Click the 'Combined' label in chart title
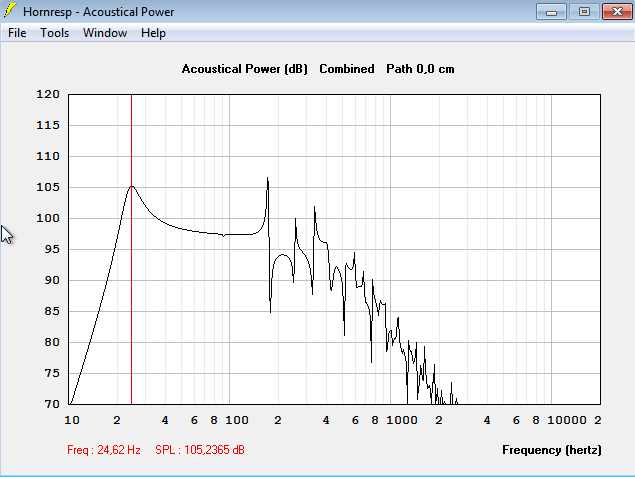The width and height of the screenshot is (635, 477). [347, 69]
